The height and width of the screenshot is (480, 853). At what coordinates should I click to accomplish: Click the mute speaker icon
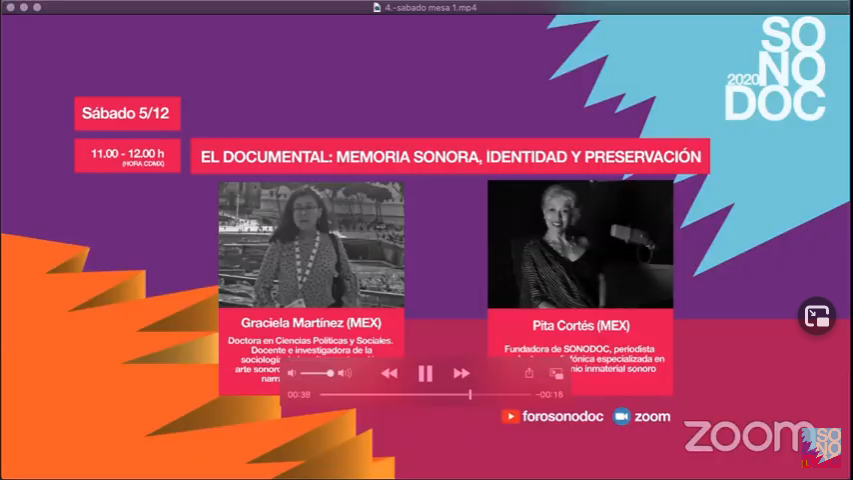coord(292,373)
